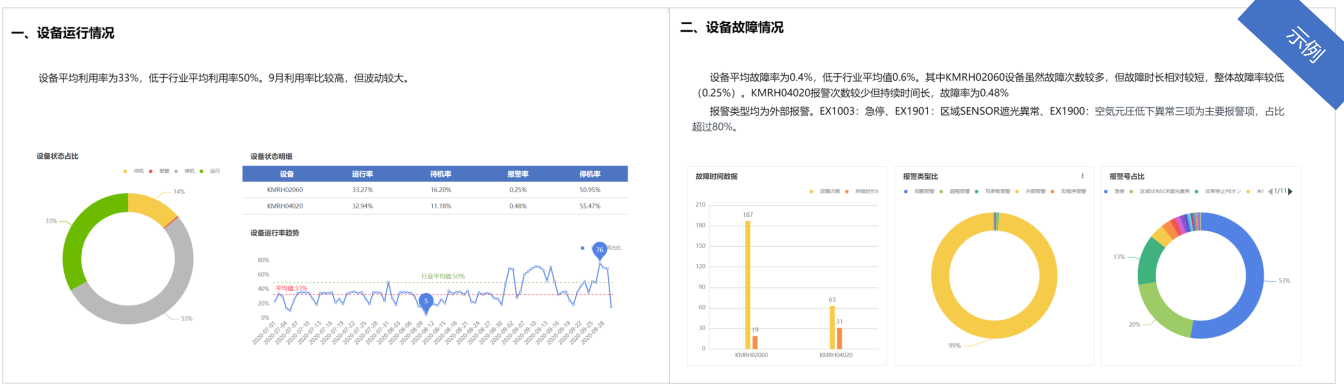The width and height of the screenshot is (1344, 389).
Task: Click the 报警类型比 chart title
Action: click(920, 176)
